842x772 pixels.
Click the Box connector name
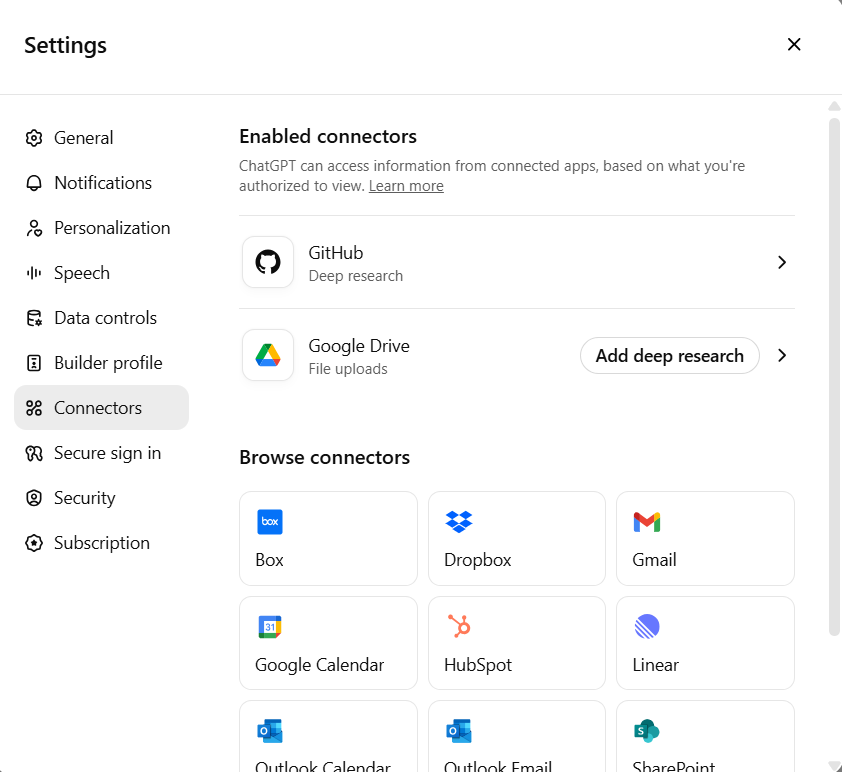pos(269,560)
